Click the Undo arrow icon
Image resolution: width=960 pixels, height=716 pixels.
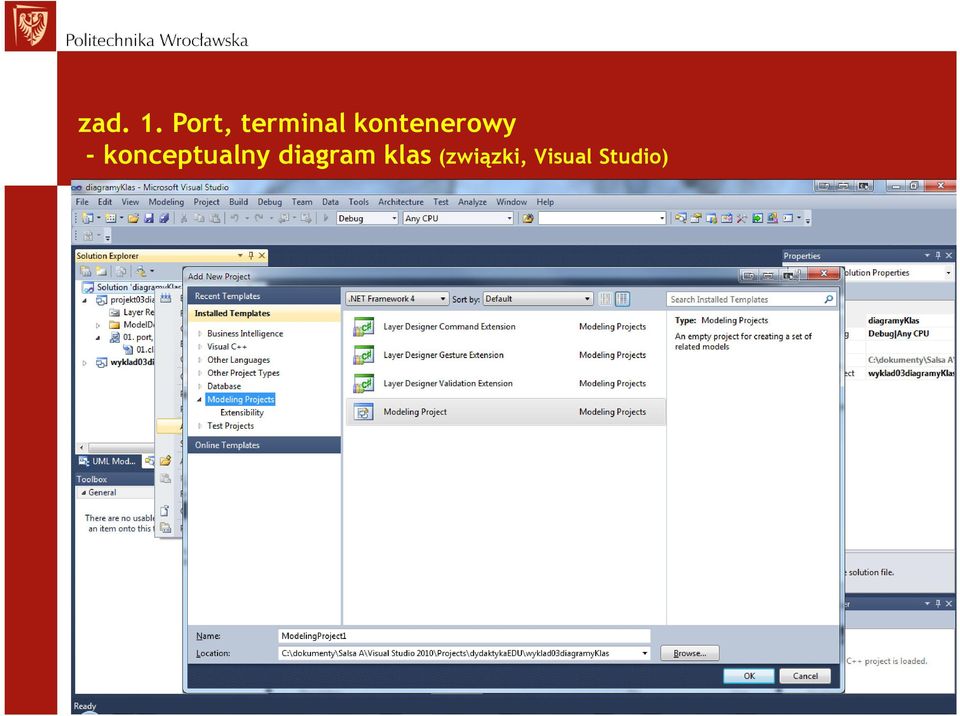[x=234, y=219]
